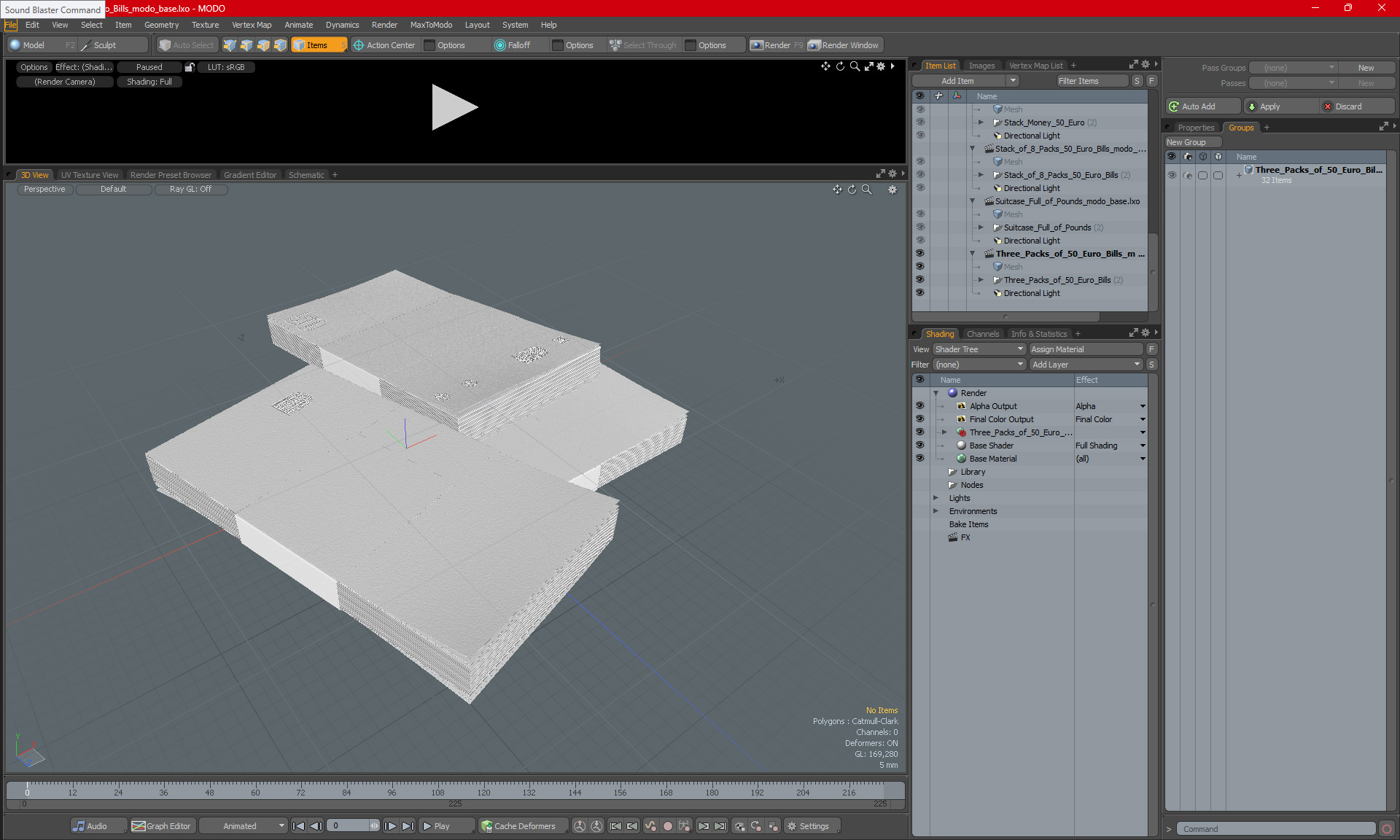Step to next frame
This screenshot has height=840, width=1400.
[x=390, y=826]
